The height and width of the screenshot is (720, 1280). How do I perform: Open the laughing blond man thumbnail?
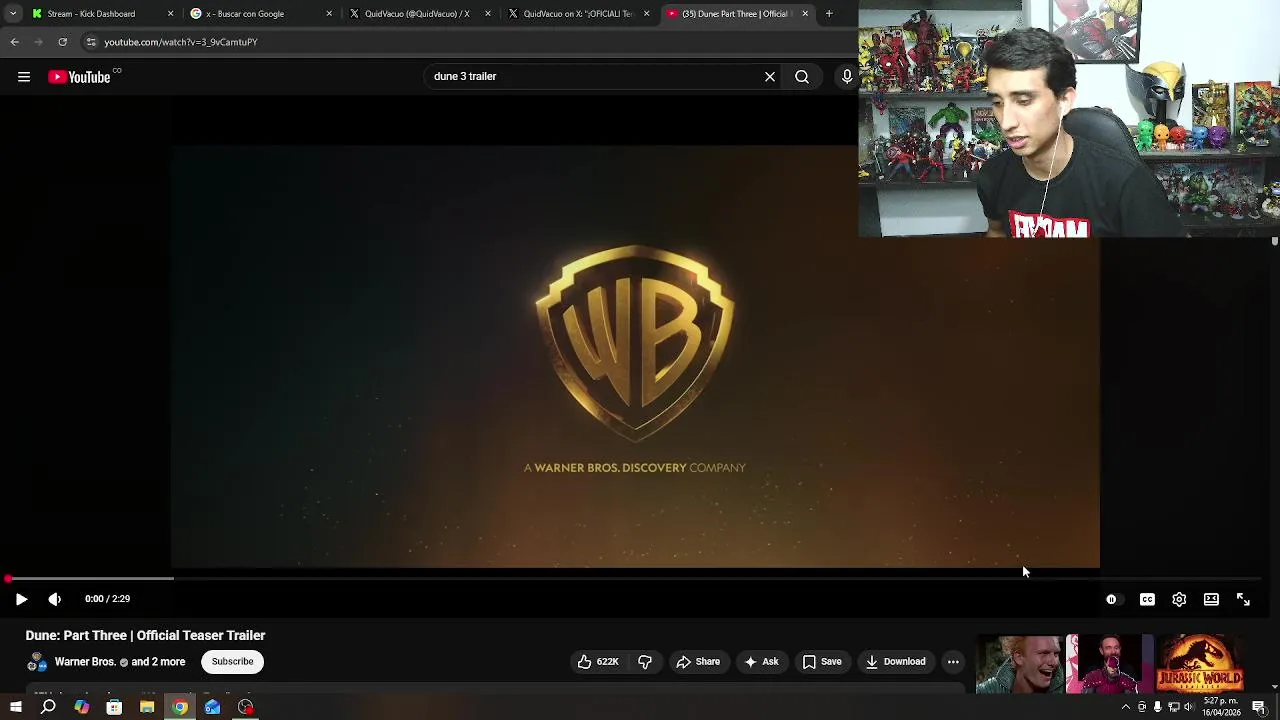(x=1019, y=664)
